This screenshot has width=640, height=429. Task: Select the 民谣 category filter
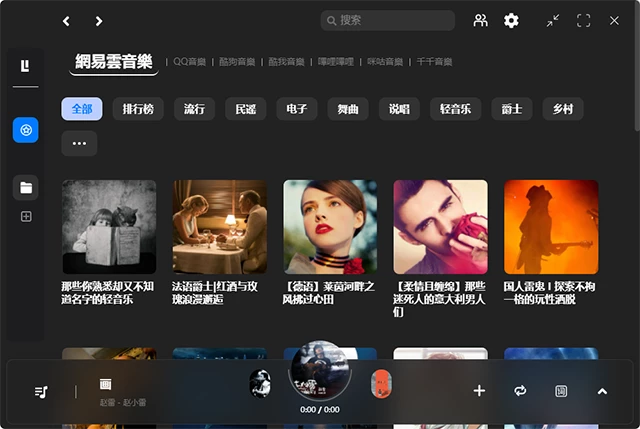246,109
